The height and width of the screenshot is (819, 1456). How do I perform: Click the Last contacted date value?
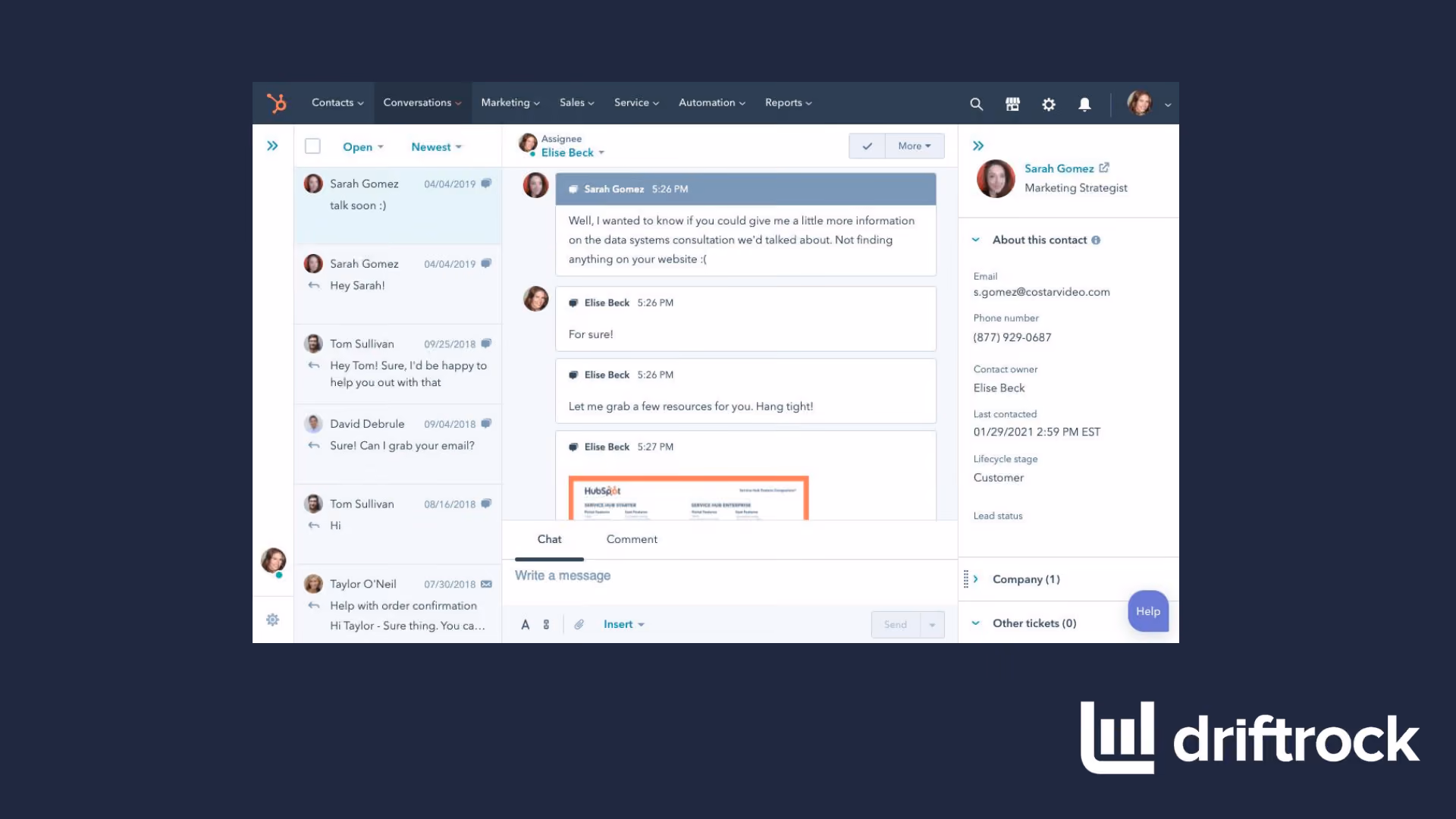(x=1037, y=432)
